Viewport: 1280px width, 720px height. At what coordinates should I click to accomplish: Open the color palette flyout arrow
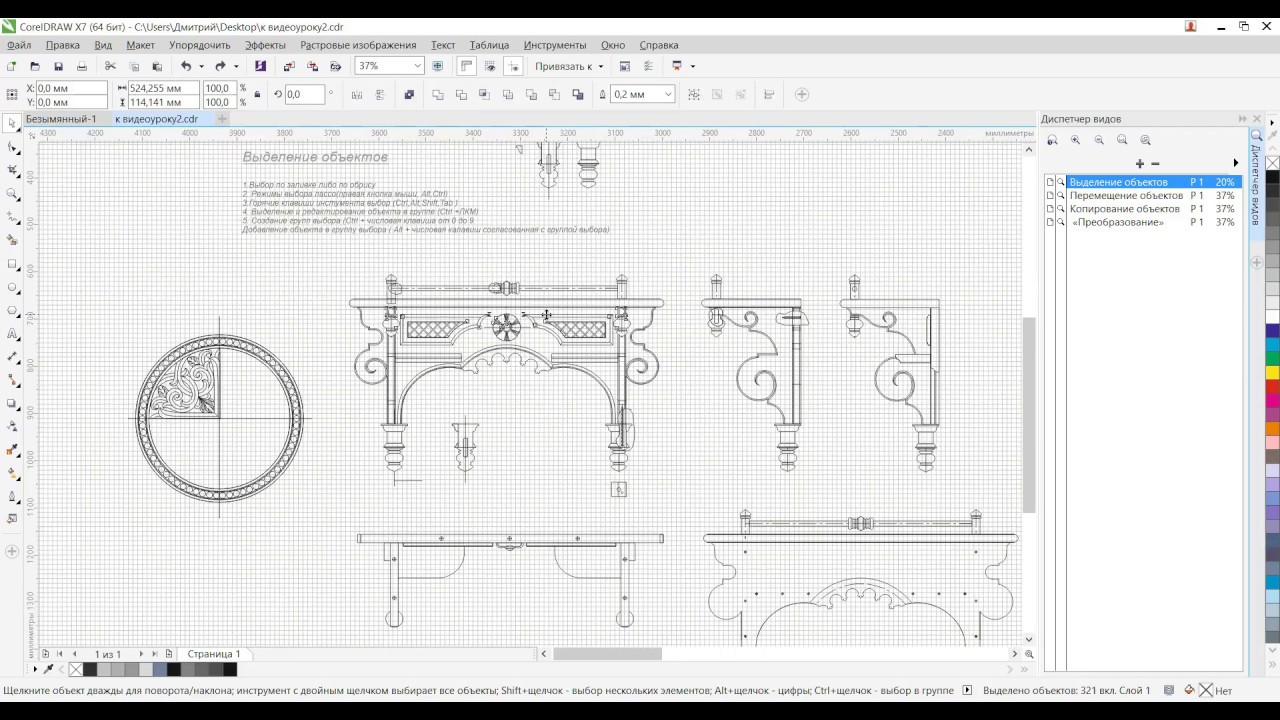coord(1272,123)
